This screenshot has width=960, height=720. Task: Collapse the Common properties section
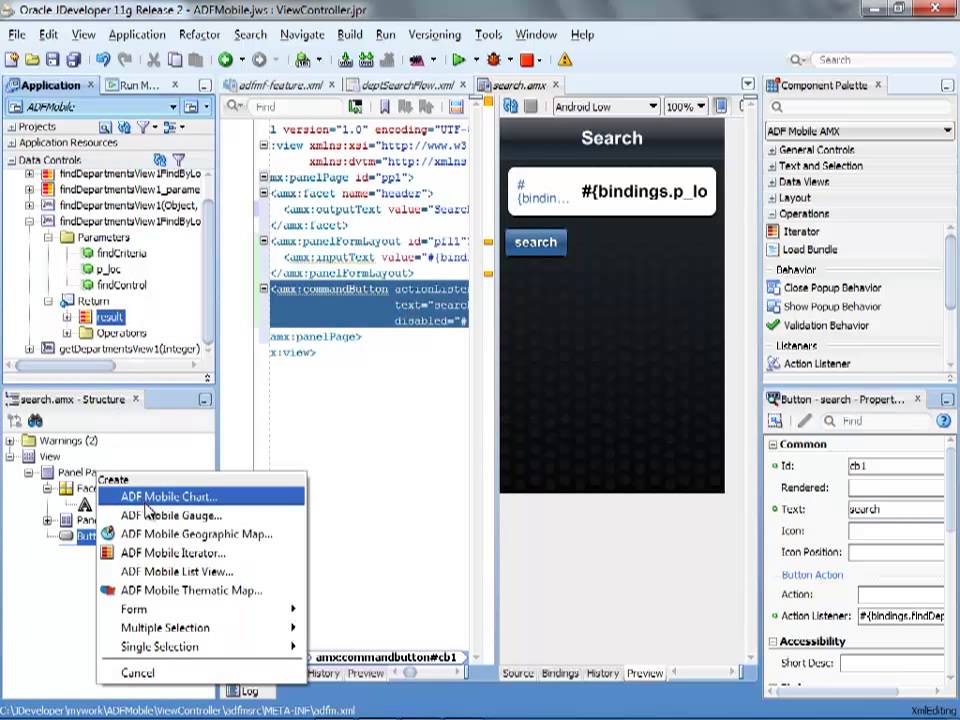[773, 444]
